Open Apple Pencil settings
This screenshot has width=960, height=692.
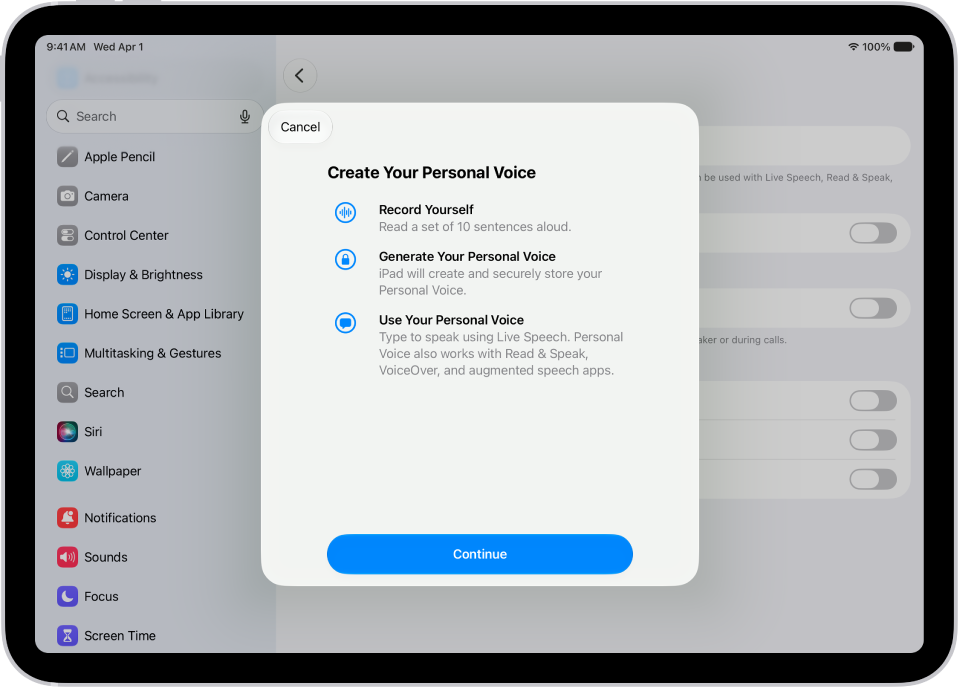coord(153,157)
